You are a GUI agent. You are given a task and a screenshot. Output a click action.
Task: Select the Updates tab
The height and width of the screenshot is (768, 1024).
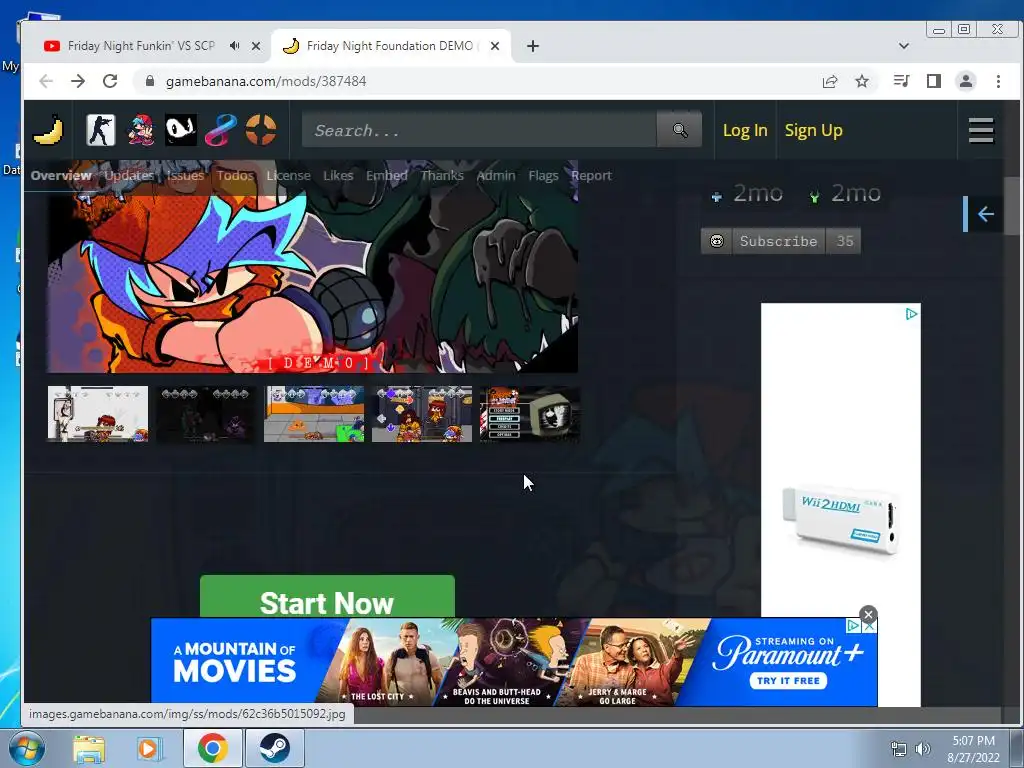[x=129, y=175]
